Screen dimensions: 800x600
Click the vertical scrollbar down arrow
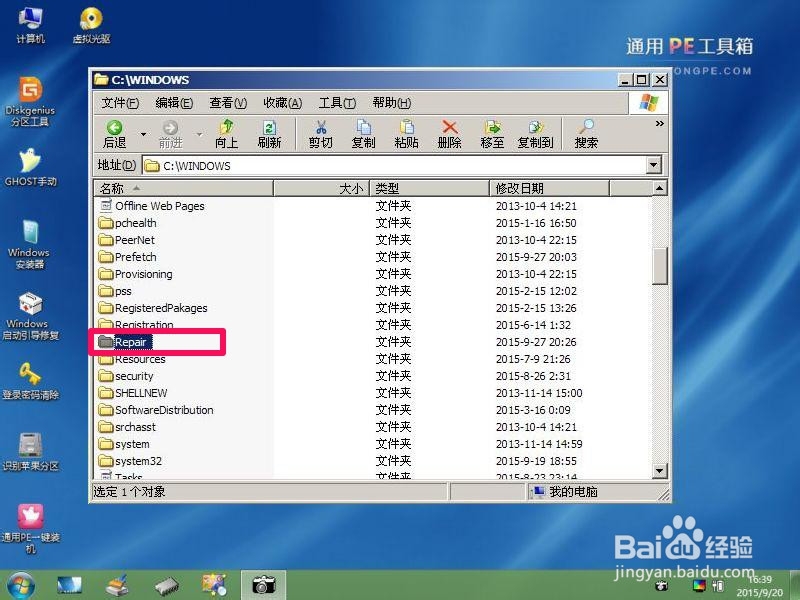(x=660, y=471)
